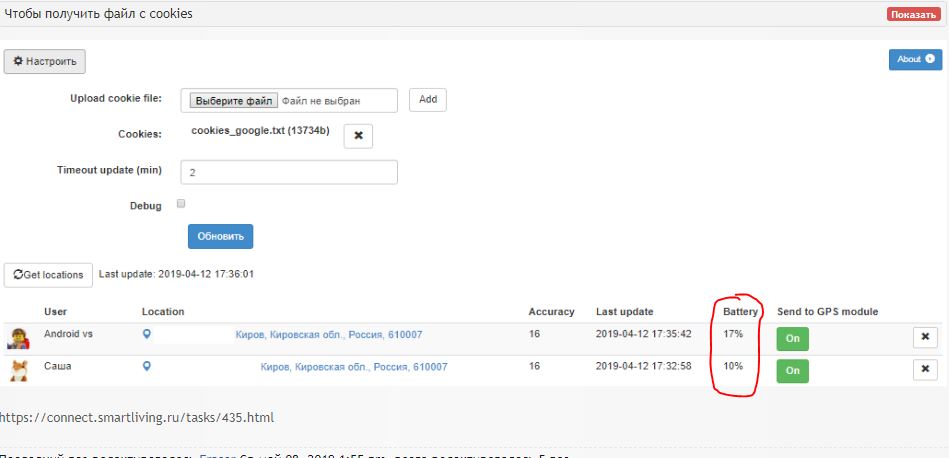Click the red Показать button
The image size is (949, 458).
[913, 15]
